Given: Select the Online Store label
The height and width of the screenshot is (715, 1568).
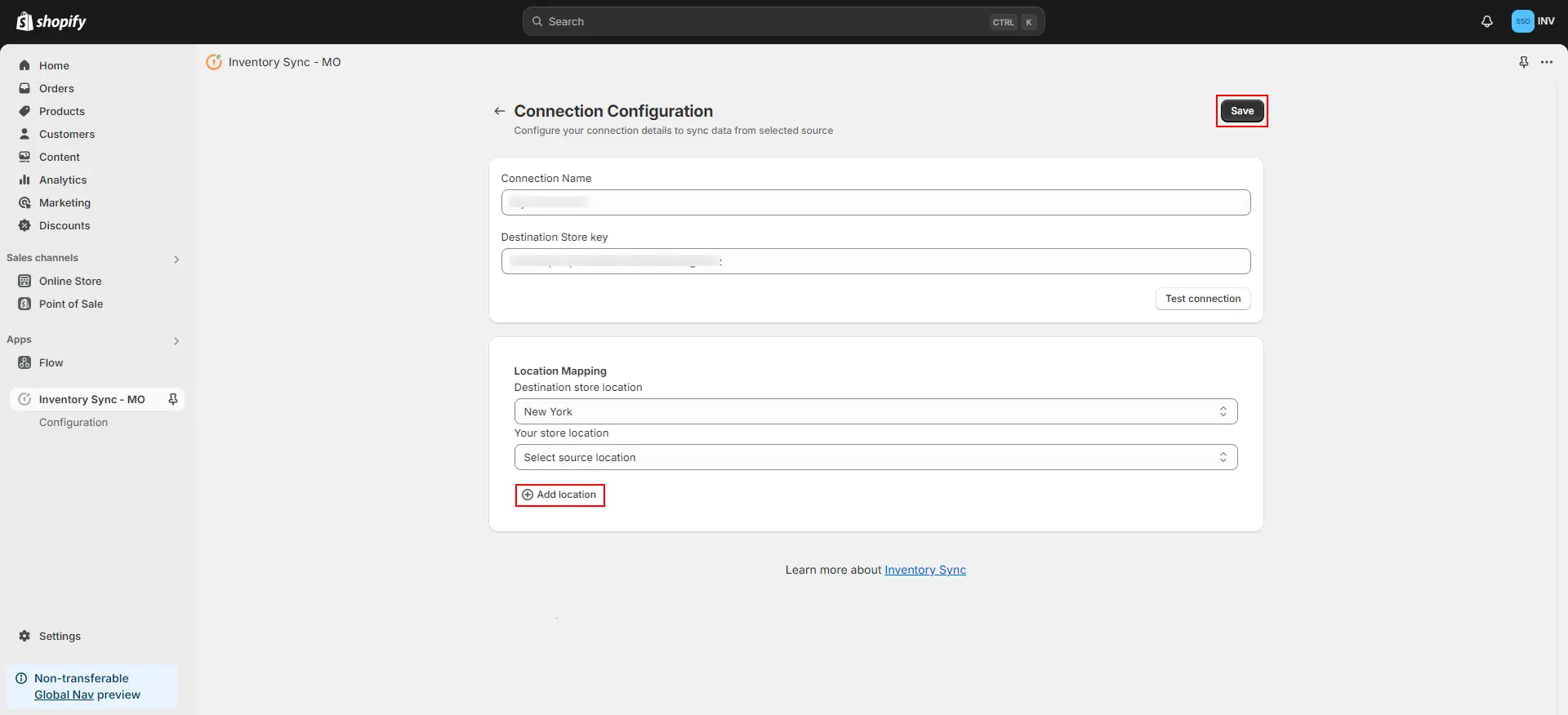Looking at the screenshot, I should coord(70,281).
